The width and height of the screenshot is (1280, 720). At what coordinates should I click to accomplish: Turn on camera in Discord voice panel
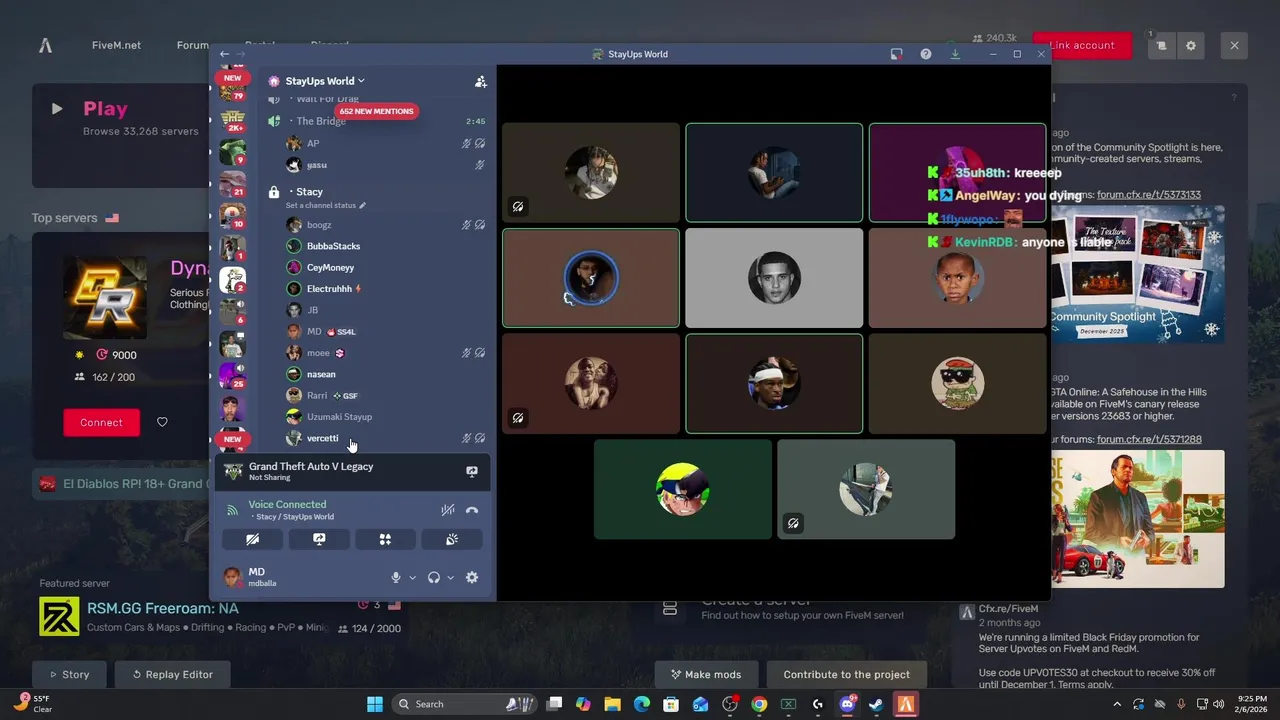point(252,539)
